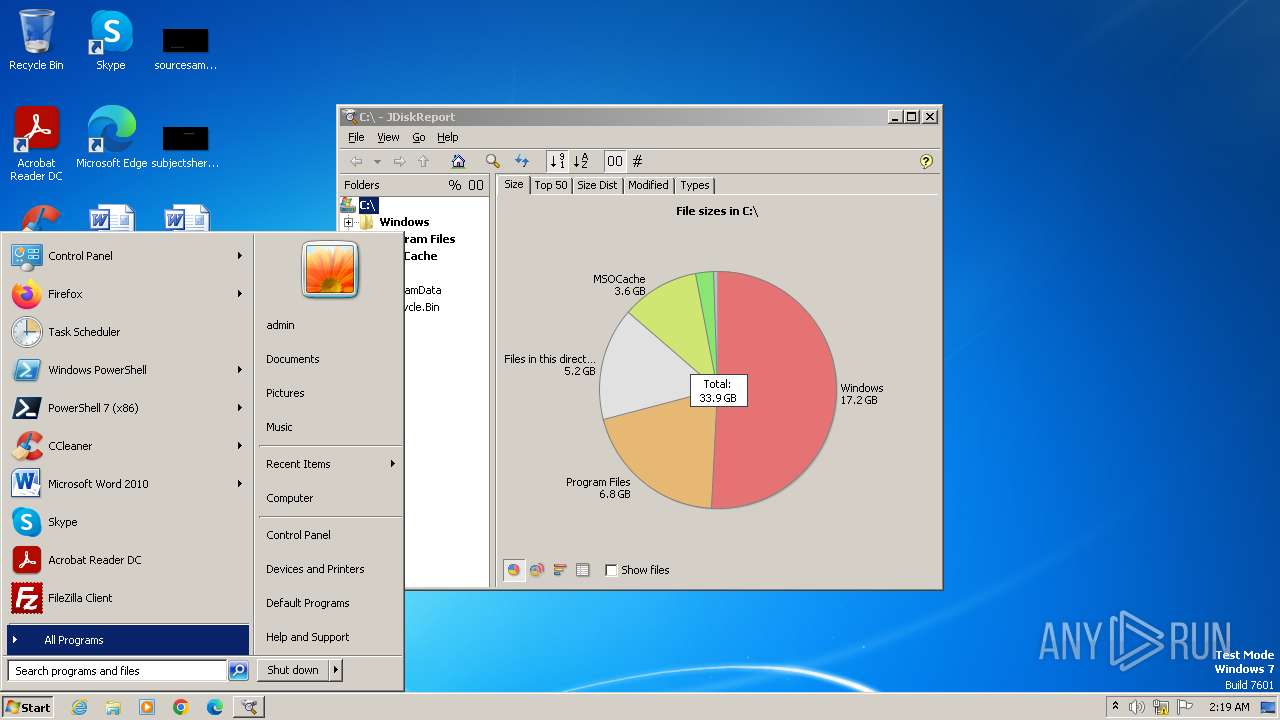This screenshot has height=720, width=1280.
Task: Open CCleaner from Start menu
Action: tap(128, 446)
